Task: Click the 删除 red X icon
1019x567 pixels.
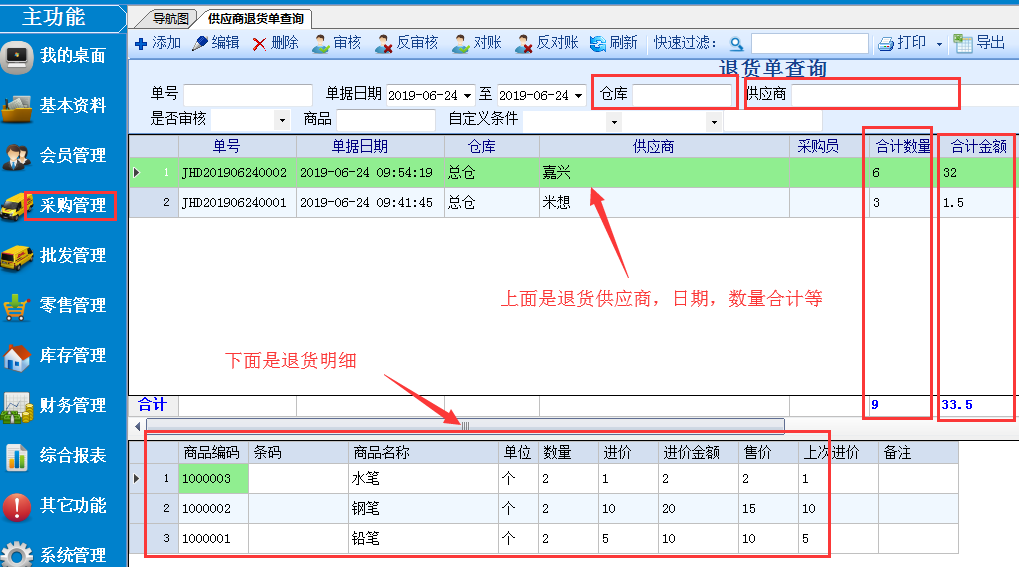Action: pos(259,44)
